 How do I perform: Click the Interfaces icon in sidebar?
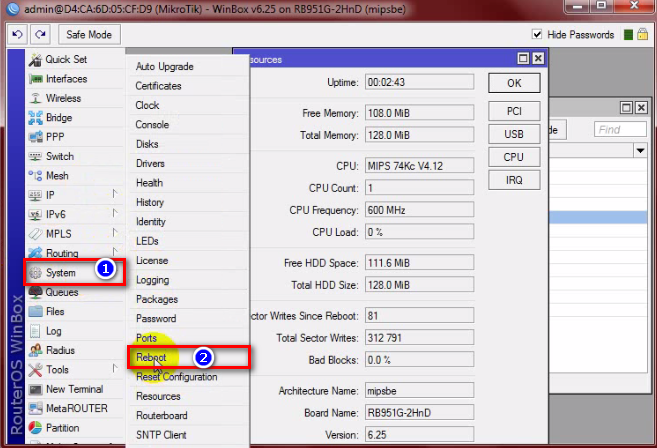[36, 79]
